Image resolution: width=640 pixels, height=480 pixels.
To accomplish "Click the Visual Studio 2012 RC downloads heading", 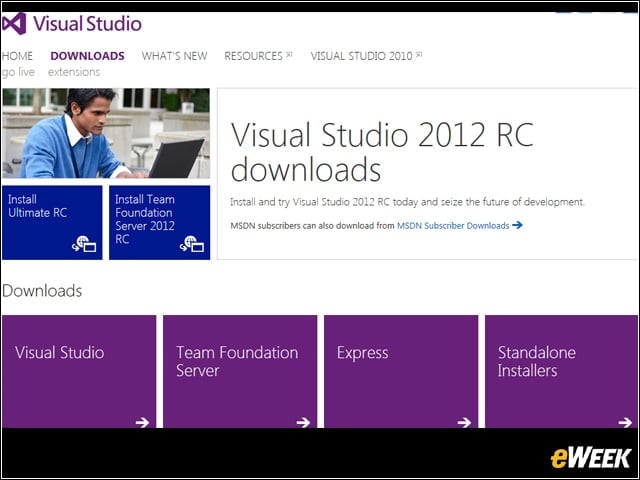I will (x=382, y=152).
